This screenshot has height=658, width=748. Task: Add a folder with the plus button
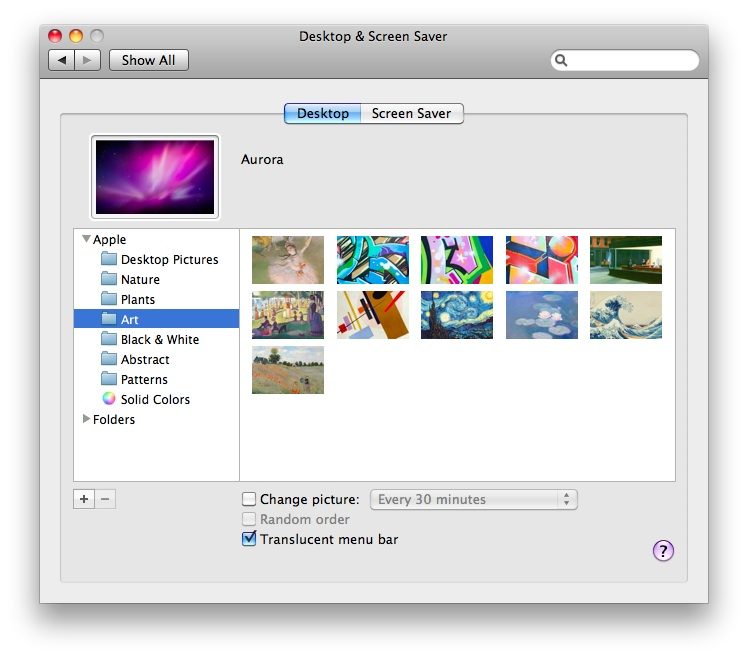click(x=84, y=499)
